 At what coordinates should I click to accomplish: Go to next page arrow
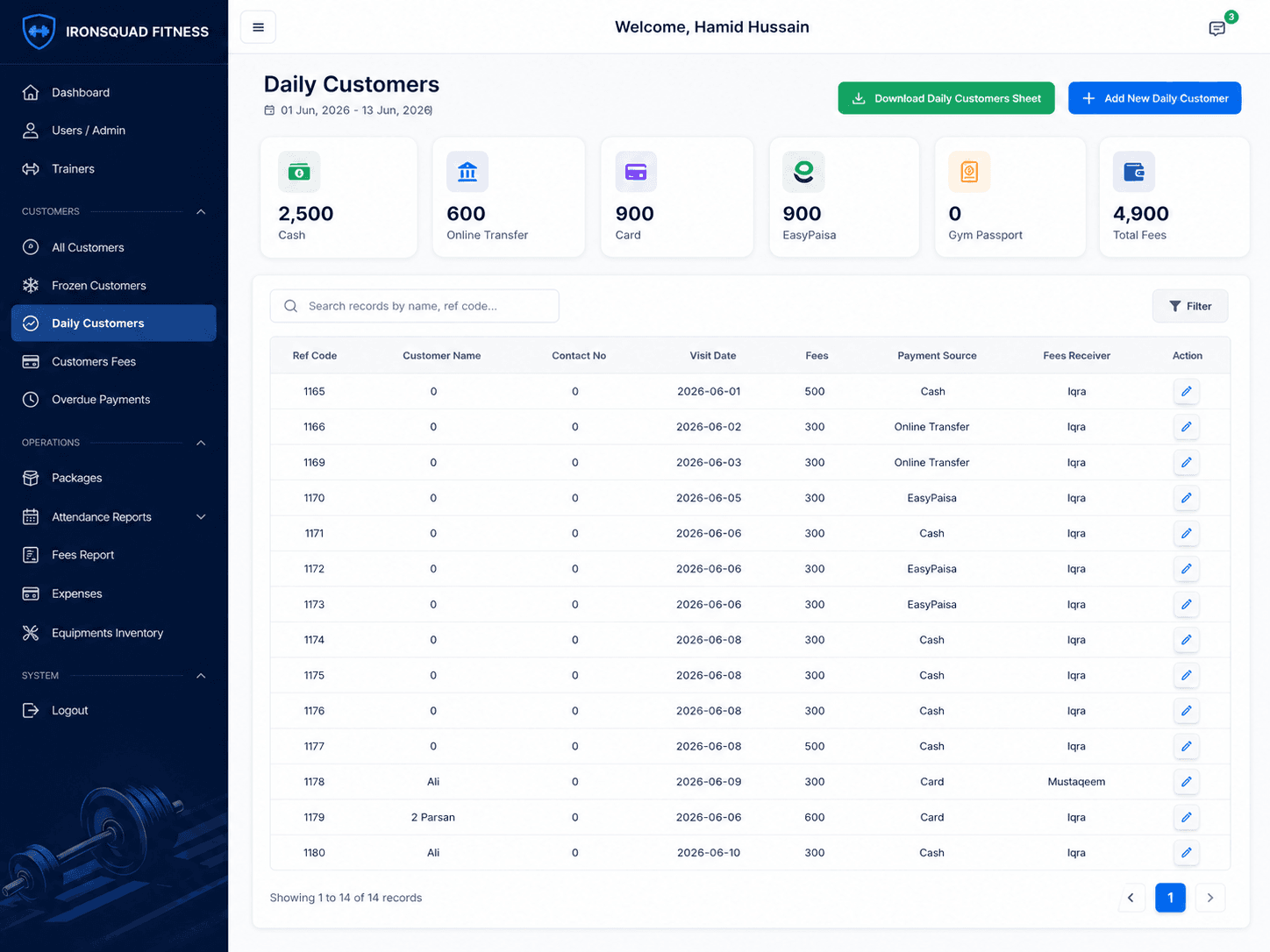point(1210,898)
